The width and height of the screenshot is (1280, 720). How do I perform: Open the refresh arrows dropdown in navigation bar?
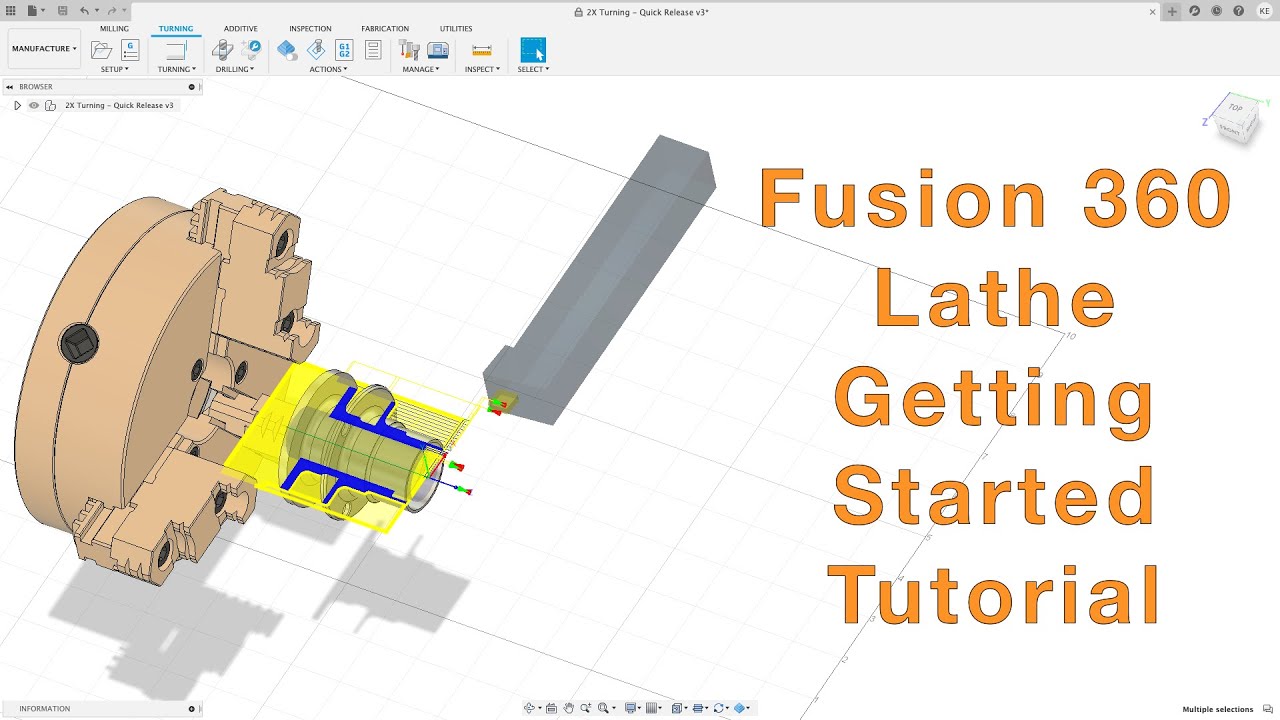click(720, 708)
